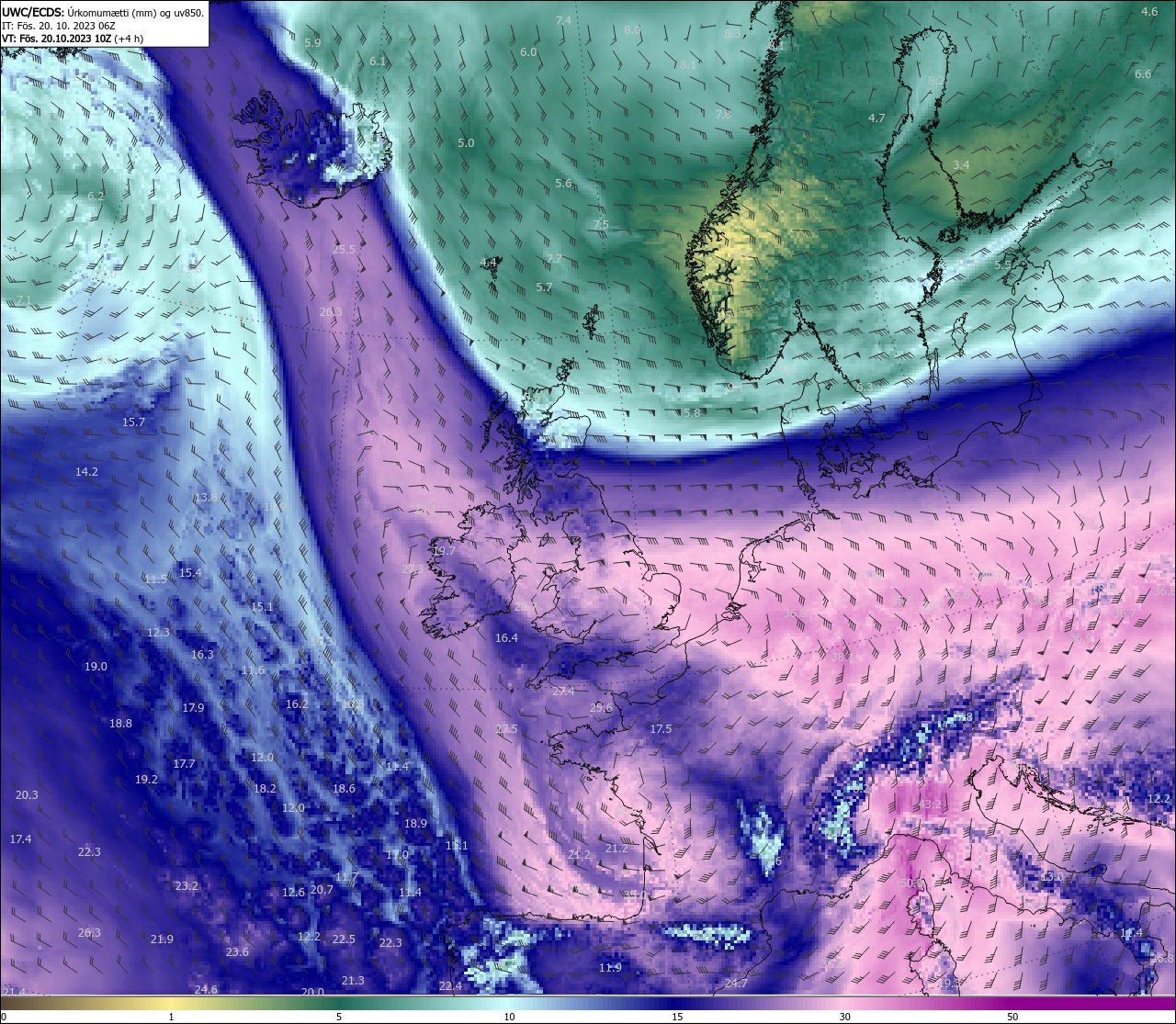This screenshot has height=1024, width=1176.
Task: Click the 16.3 value label
Action: 202,654
